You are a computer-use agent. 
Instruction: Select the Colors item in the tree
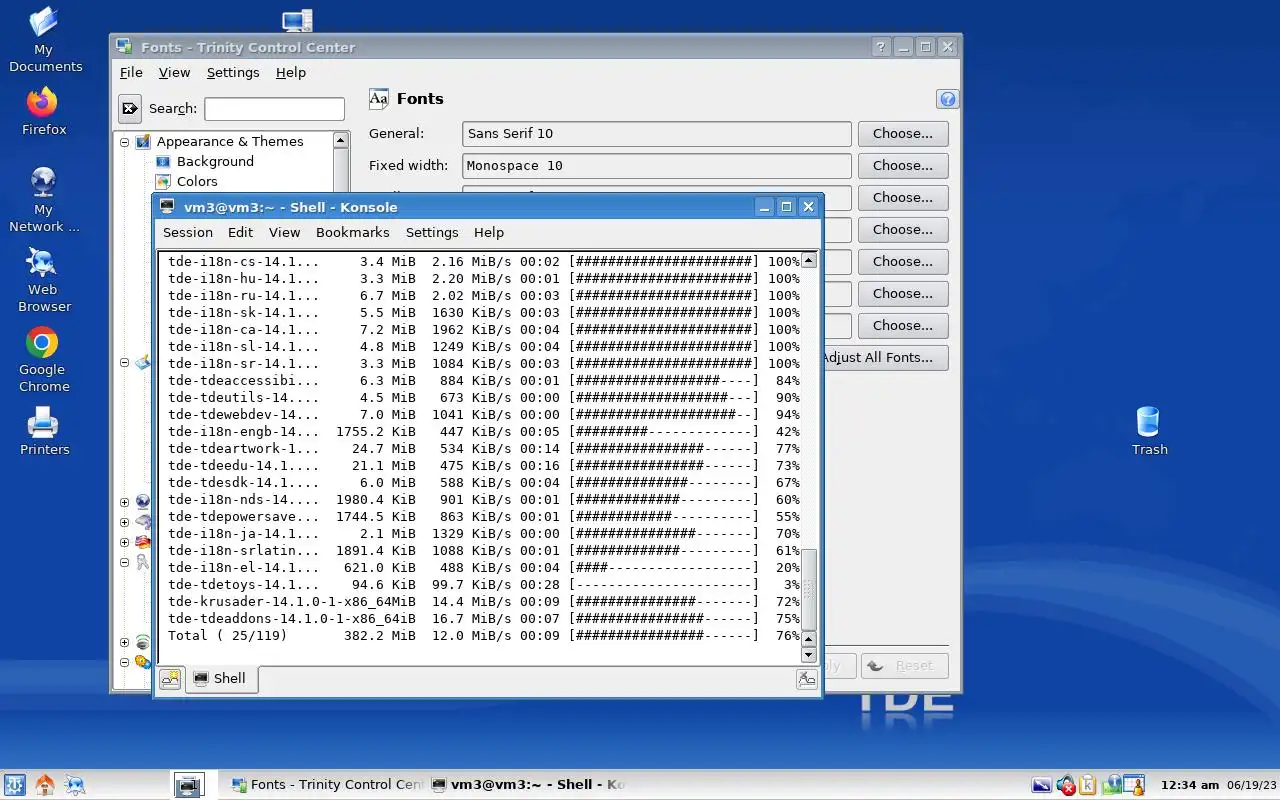tap(197, 181)
